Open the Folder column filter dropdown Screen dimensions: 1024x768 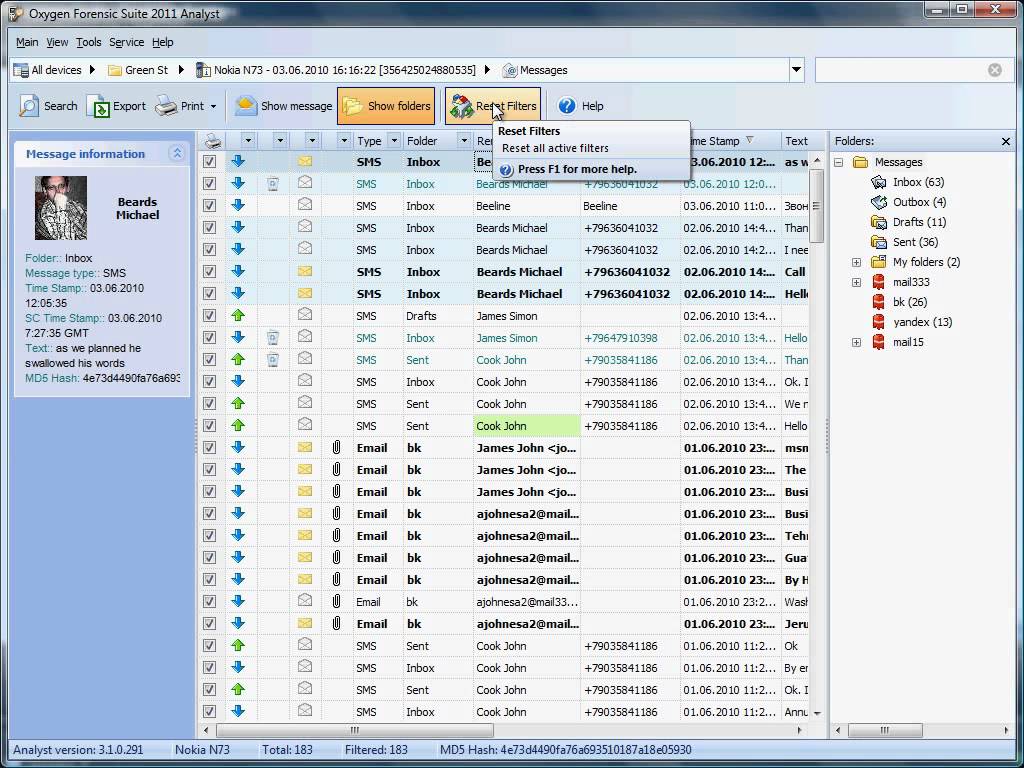(463, 141)
